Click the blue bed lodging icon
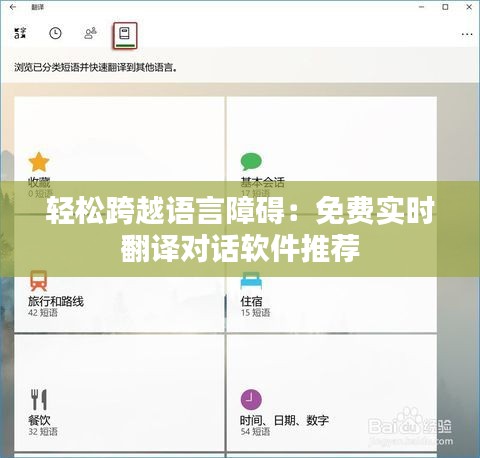Viewport: 480px width, 458px height. click(251, 281)
